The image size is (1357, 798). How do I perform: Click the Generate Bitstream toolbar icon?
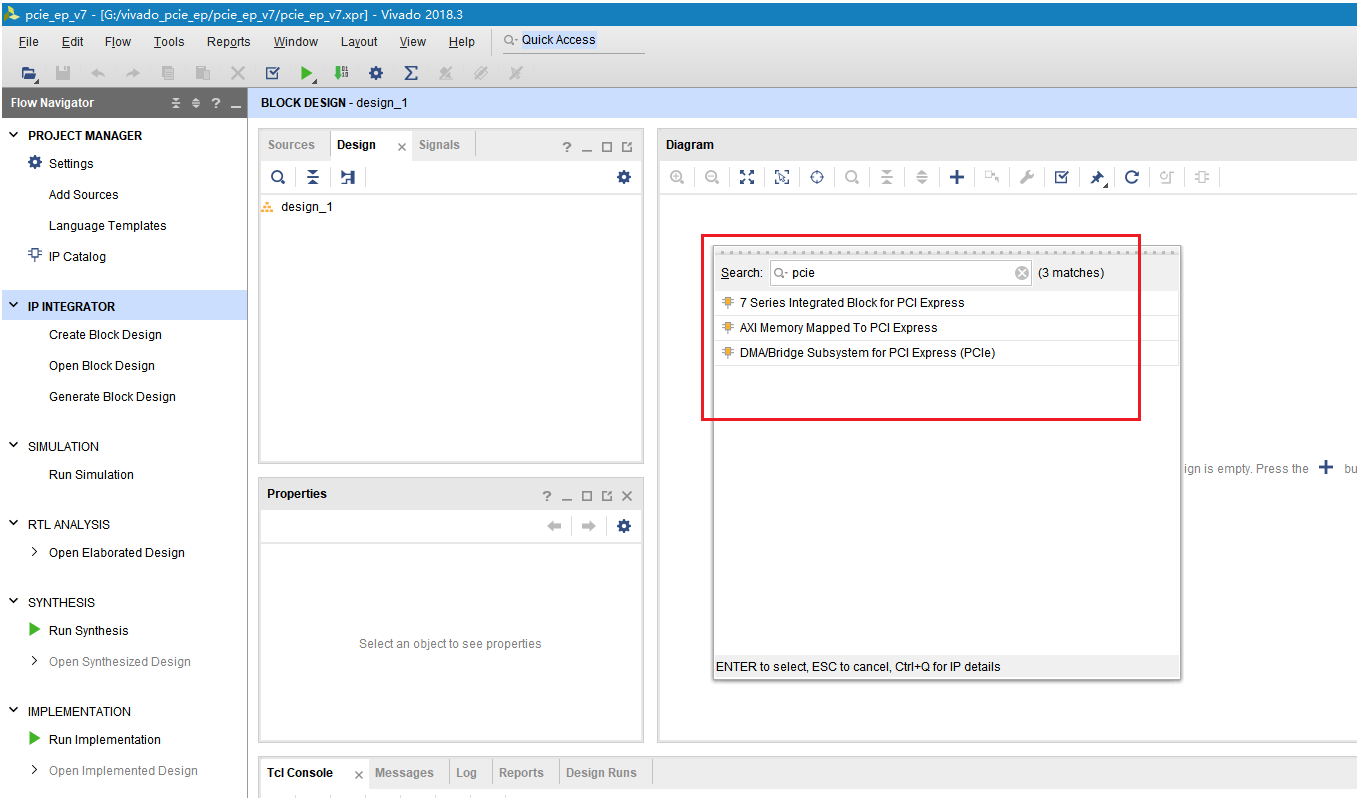(342, 73)
